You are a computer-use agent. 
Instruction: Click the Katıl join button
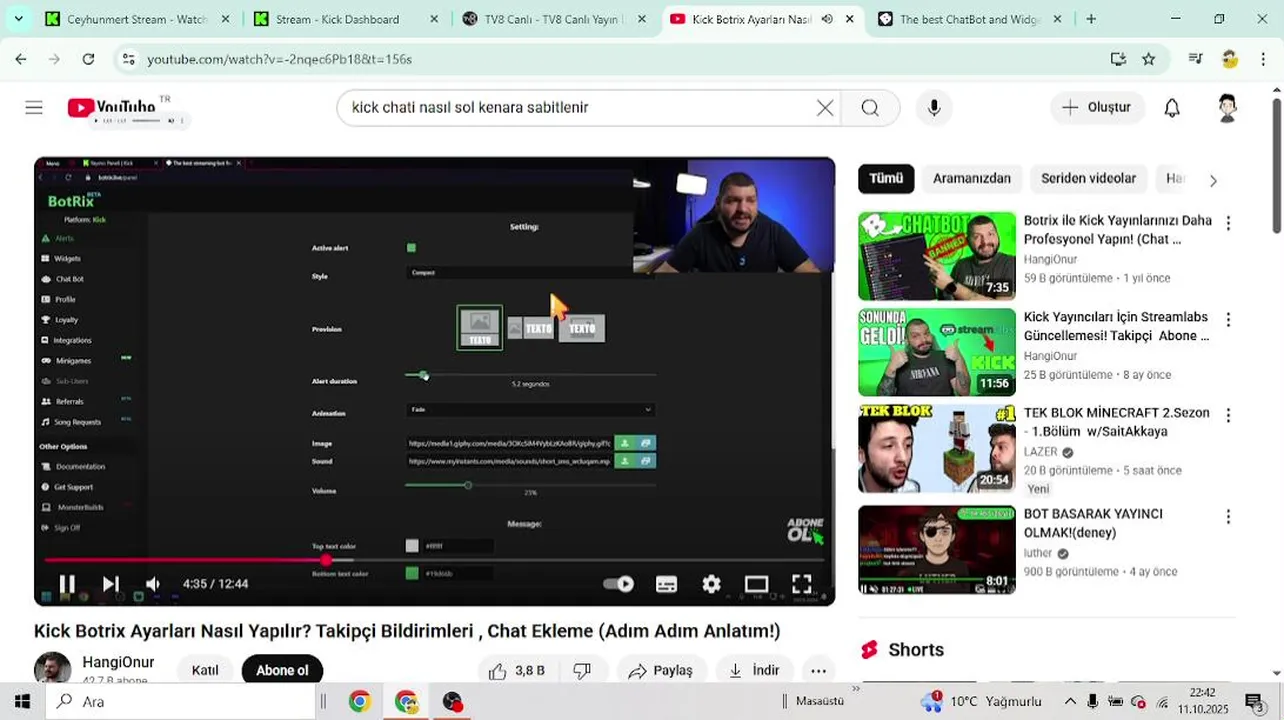(x=205, y=670)
